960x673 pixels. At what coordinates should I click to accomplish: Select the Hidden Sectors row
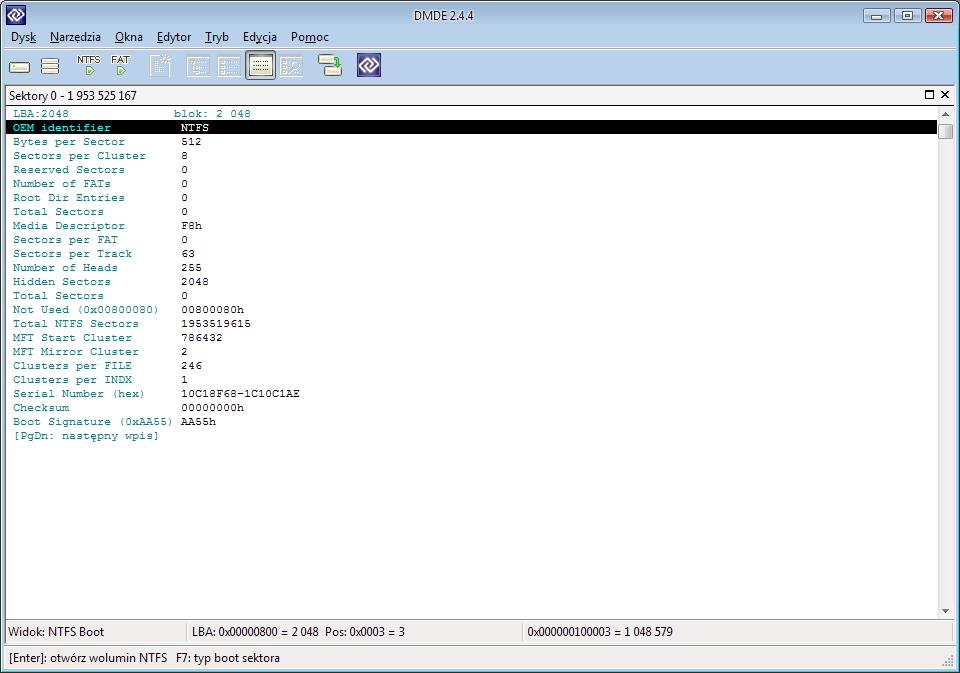(471, 282)
